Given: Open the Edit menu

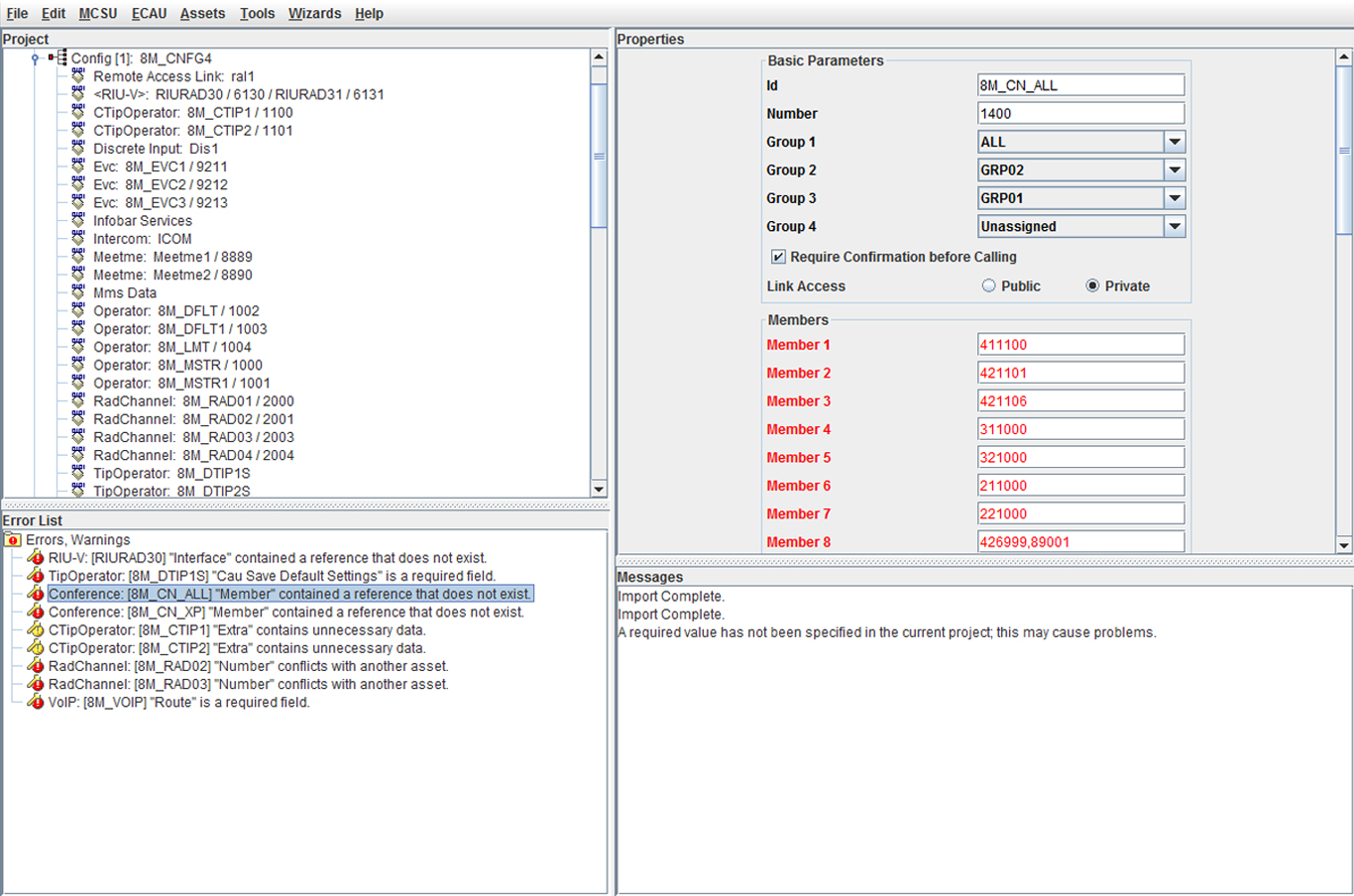Looking at the screenshot, I should [54, 13].
